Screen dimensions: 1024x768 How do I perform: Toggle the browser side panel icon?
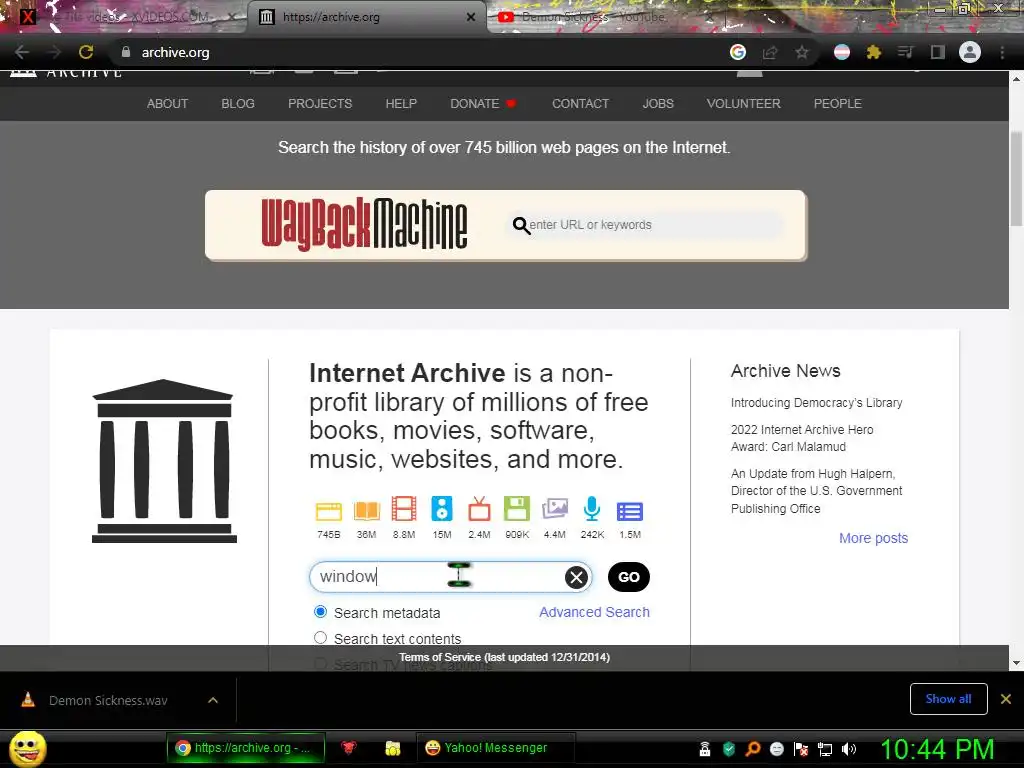click(938, 52)
